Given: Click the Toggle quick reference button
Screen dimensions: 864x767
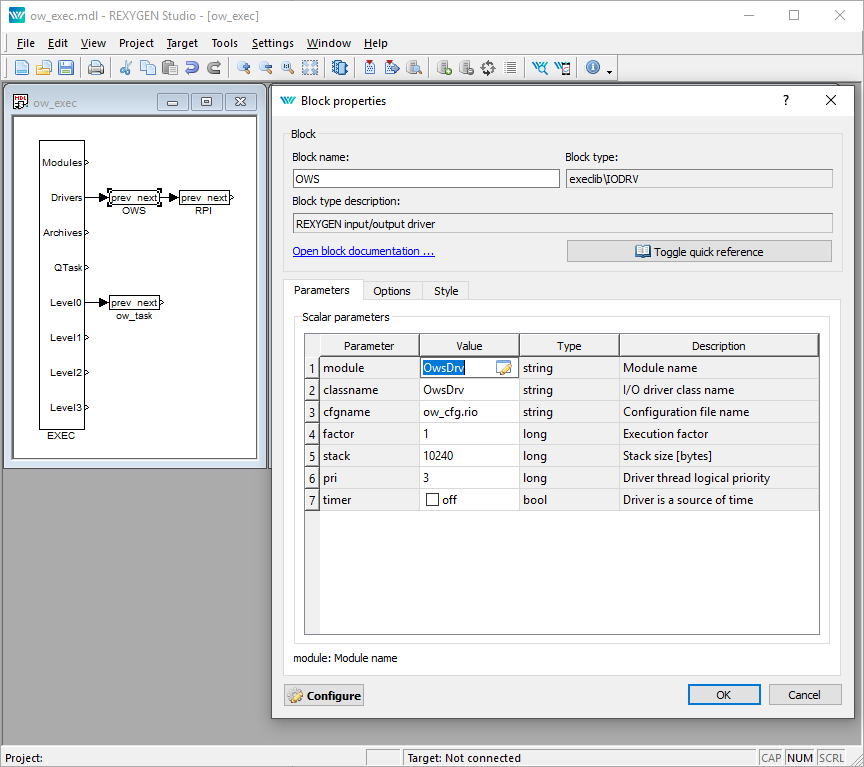Looking at the screenshot, I should [699, 251].
